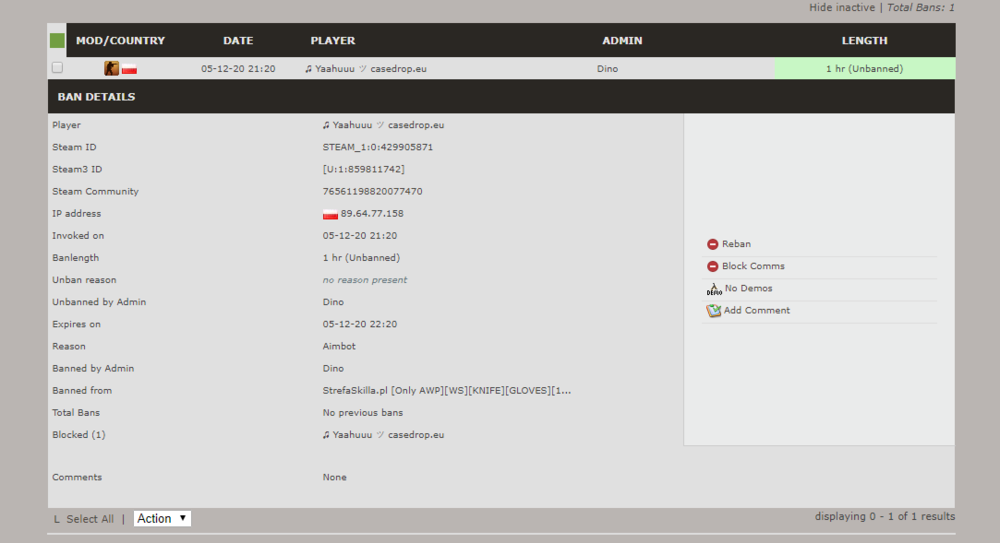Click the green '1 hr (Unbanned)' length cell
Image resolution: width=1000 pixels, height=543 pixels.
click(865, 68)
